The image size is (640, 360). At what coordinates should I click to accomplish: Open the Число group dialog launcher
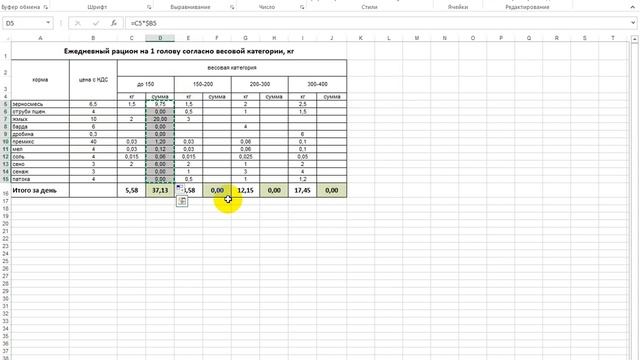point(302,7)
